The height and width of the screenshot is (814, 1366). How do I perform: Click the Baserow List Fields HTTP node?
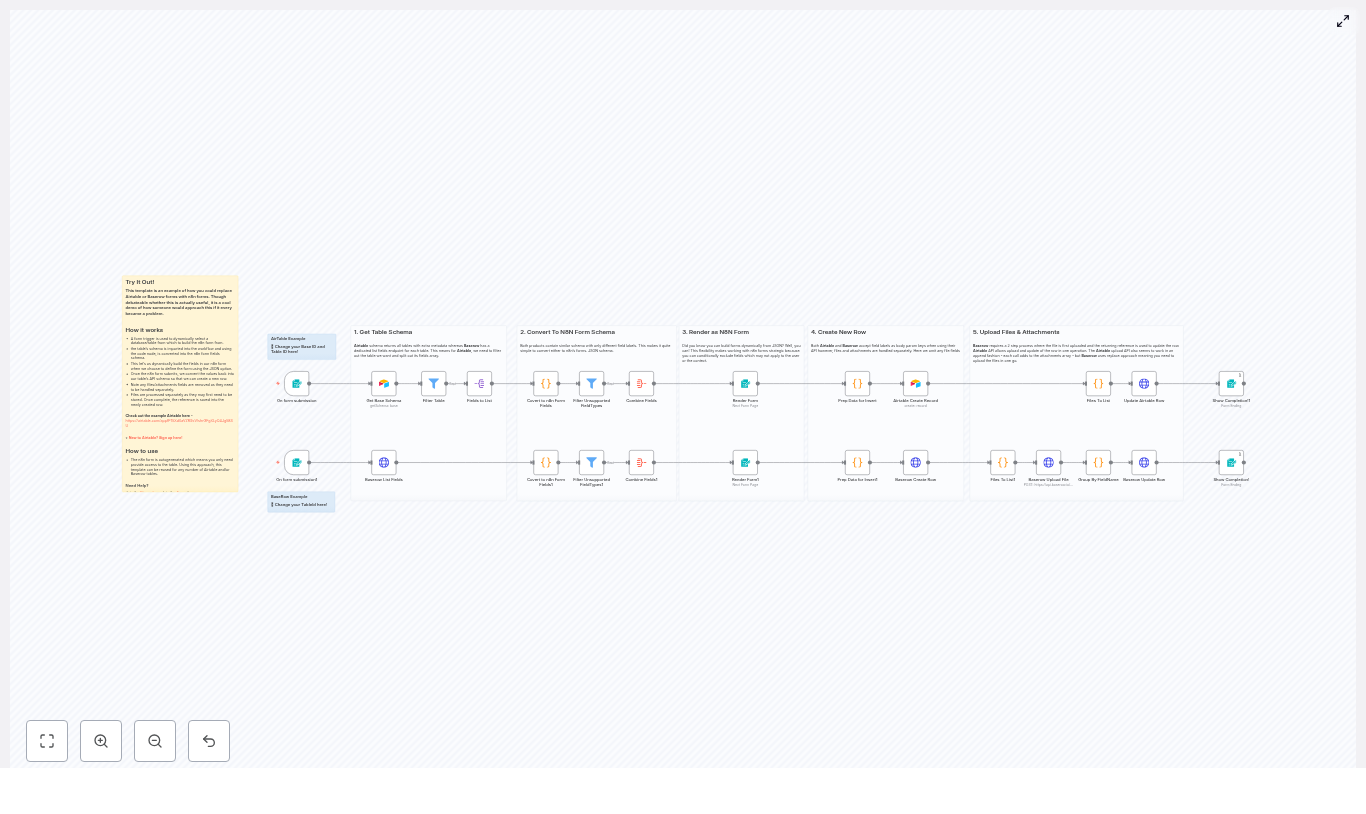coord(384,463)
